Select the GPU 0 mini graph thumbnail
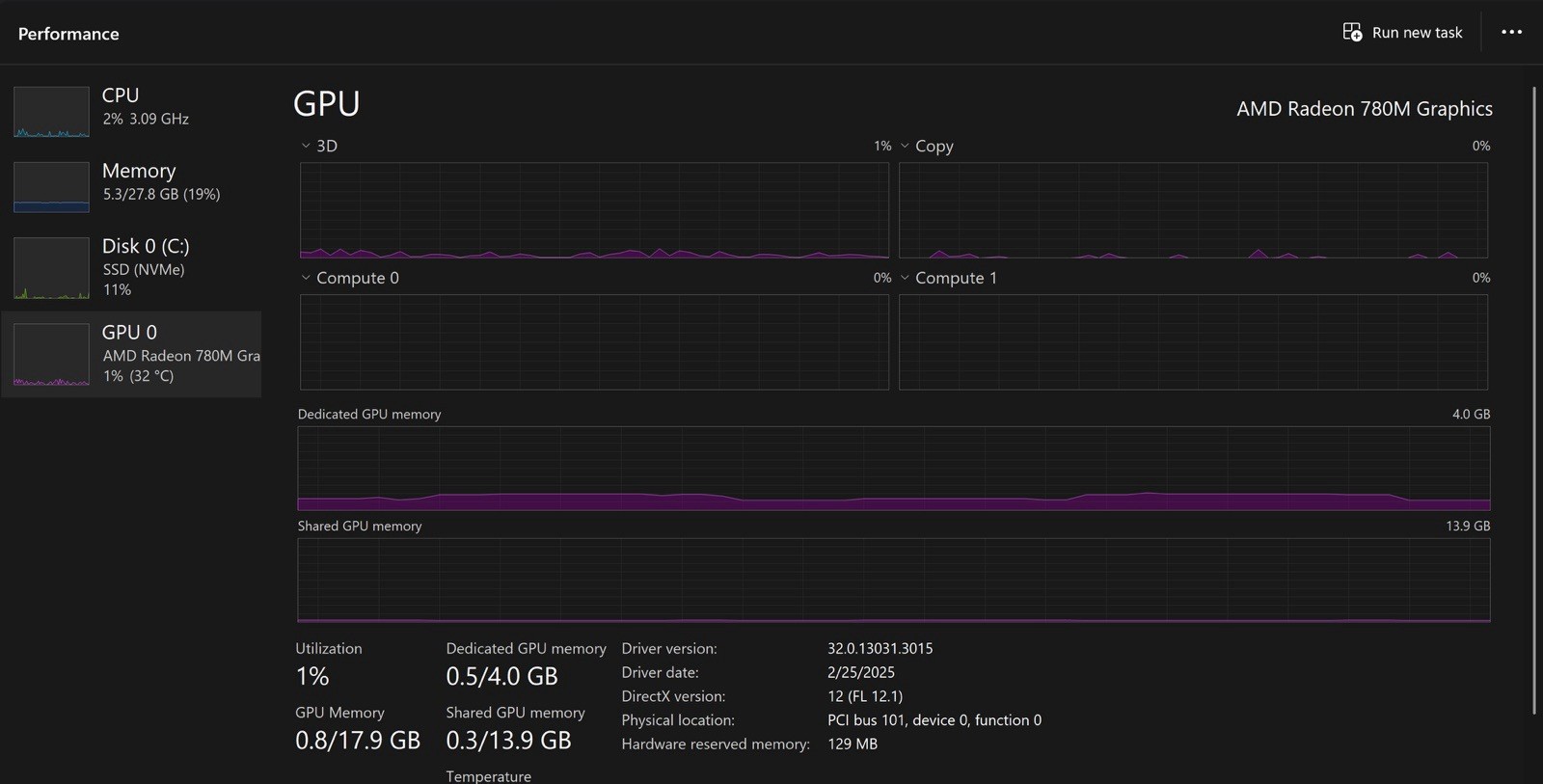Viewport: 1543px width, 784px height. pos(51,355)
